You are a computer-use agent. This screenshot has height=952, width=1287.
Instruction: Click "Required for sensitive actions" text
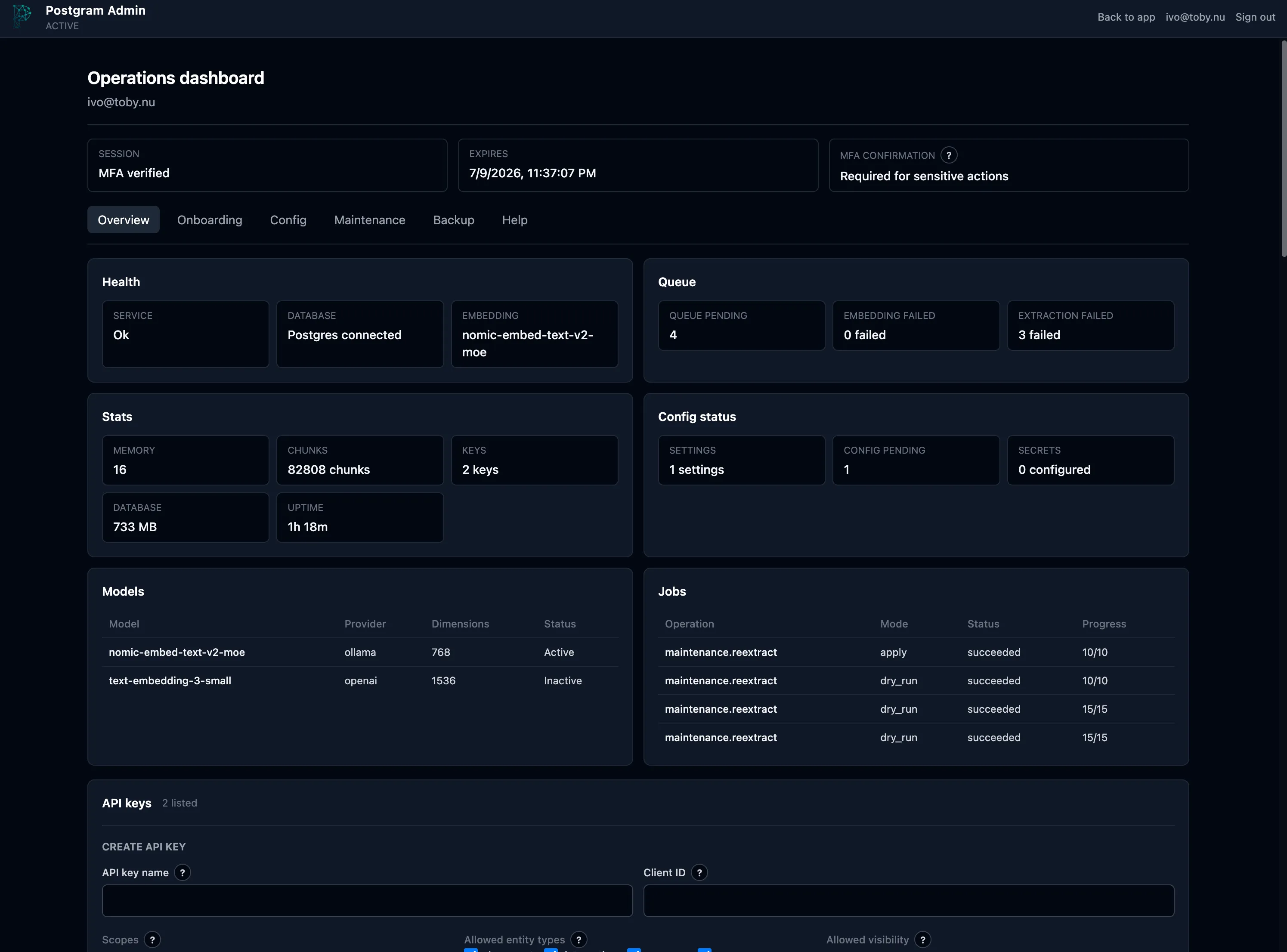point(924,176)
